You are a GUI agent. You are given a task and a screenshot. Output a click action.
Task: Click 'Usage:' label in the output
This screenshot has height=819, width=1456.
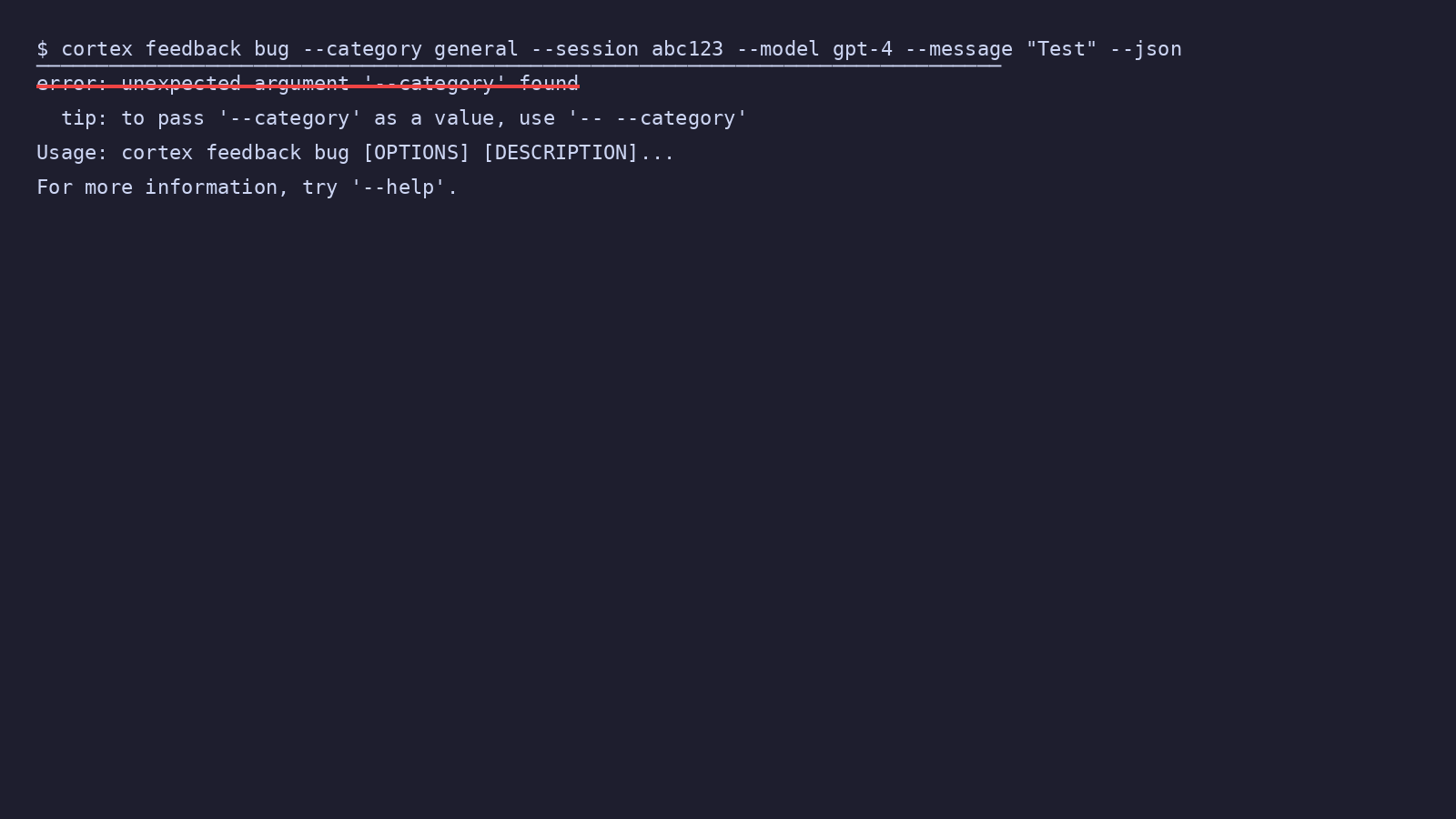(72, 153)
